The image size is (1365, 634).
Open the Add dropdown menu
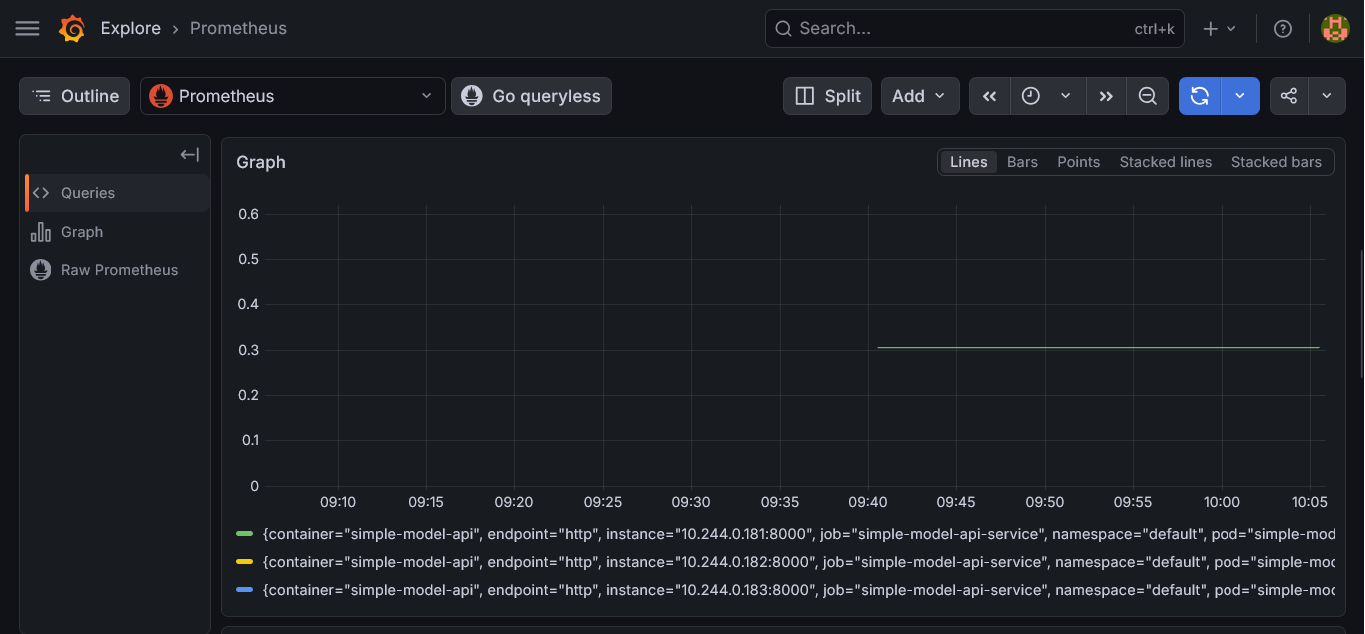920,96
